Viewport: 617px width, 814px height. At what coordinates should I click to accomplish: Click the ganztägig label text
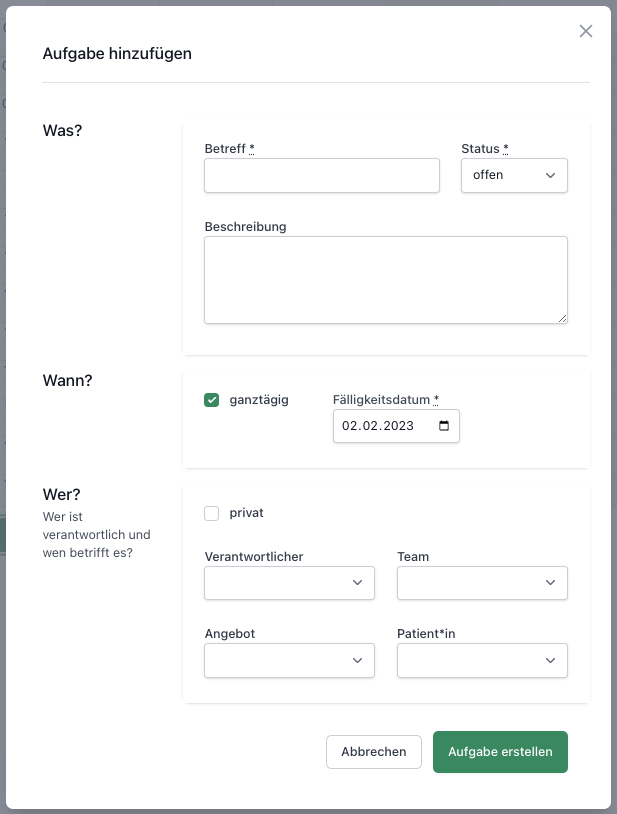tap(259, 400)
